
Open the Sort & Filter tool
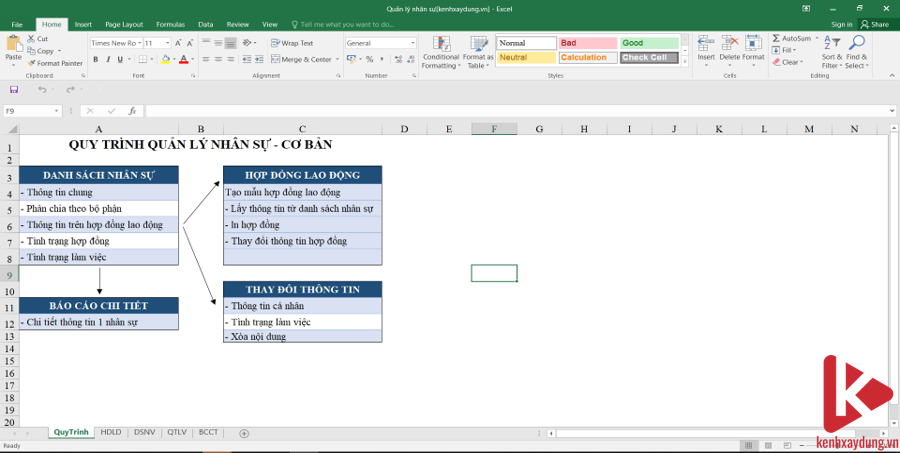coord(831,52)
